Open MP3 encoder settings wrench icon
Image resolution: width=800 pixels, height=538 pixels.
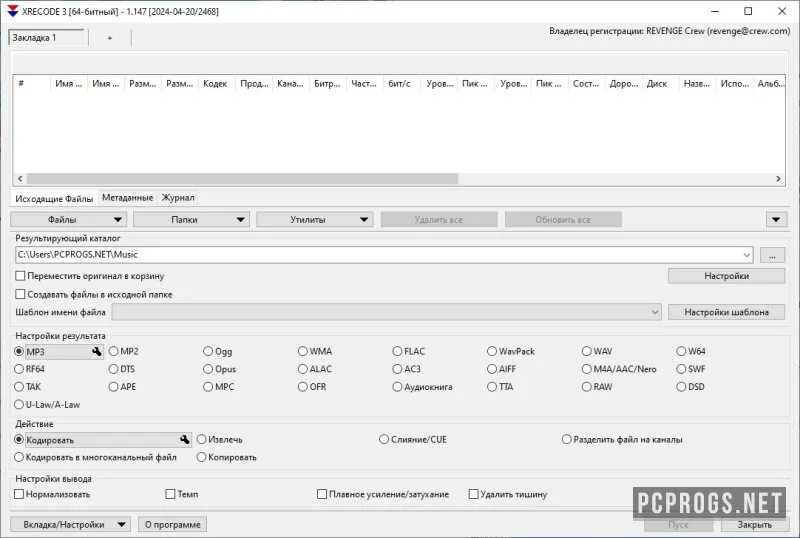[x=96, y=351]
